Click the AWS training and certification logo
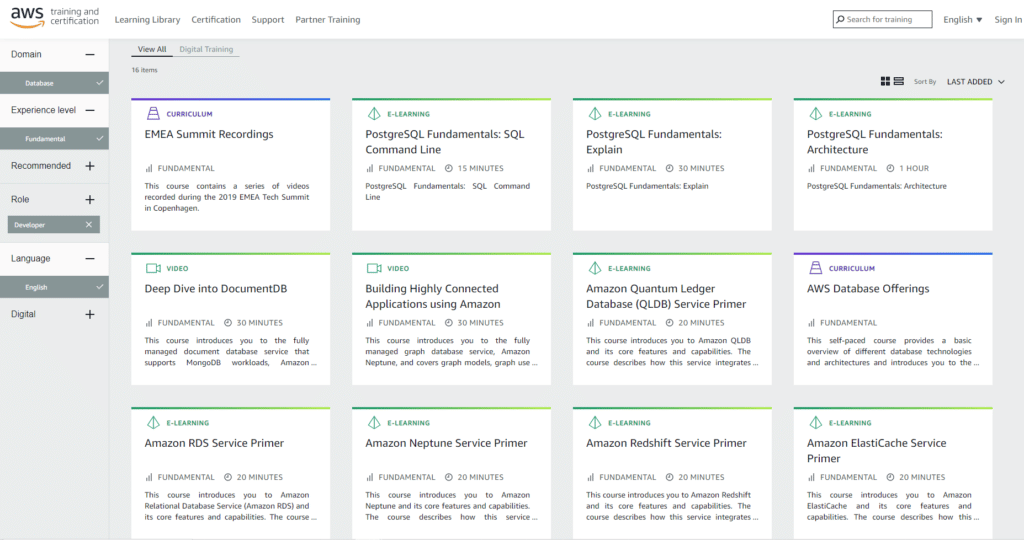The height and width of the screenshot is (540, 1024). [55, 18]
